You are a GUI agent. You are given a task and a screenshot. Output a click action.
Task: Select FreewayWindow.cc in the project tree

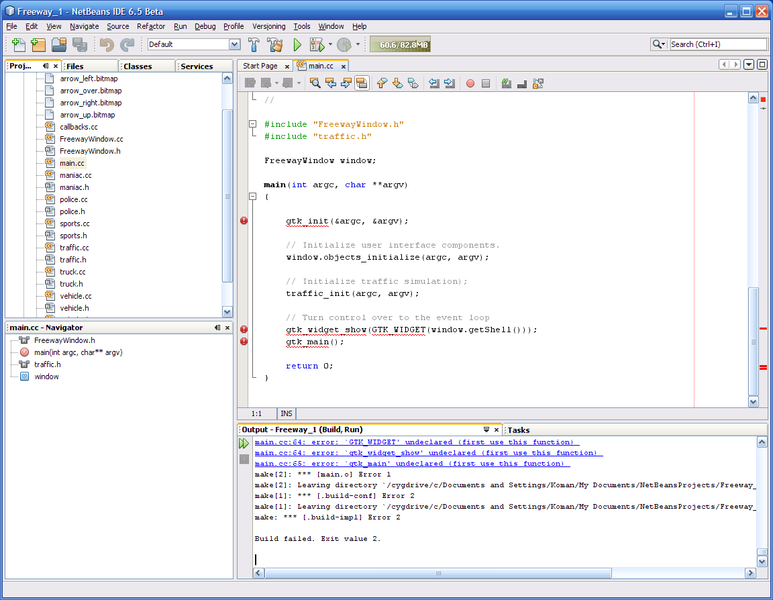tap(91, 139)
